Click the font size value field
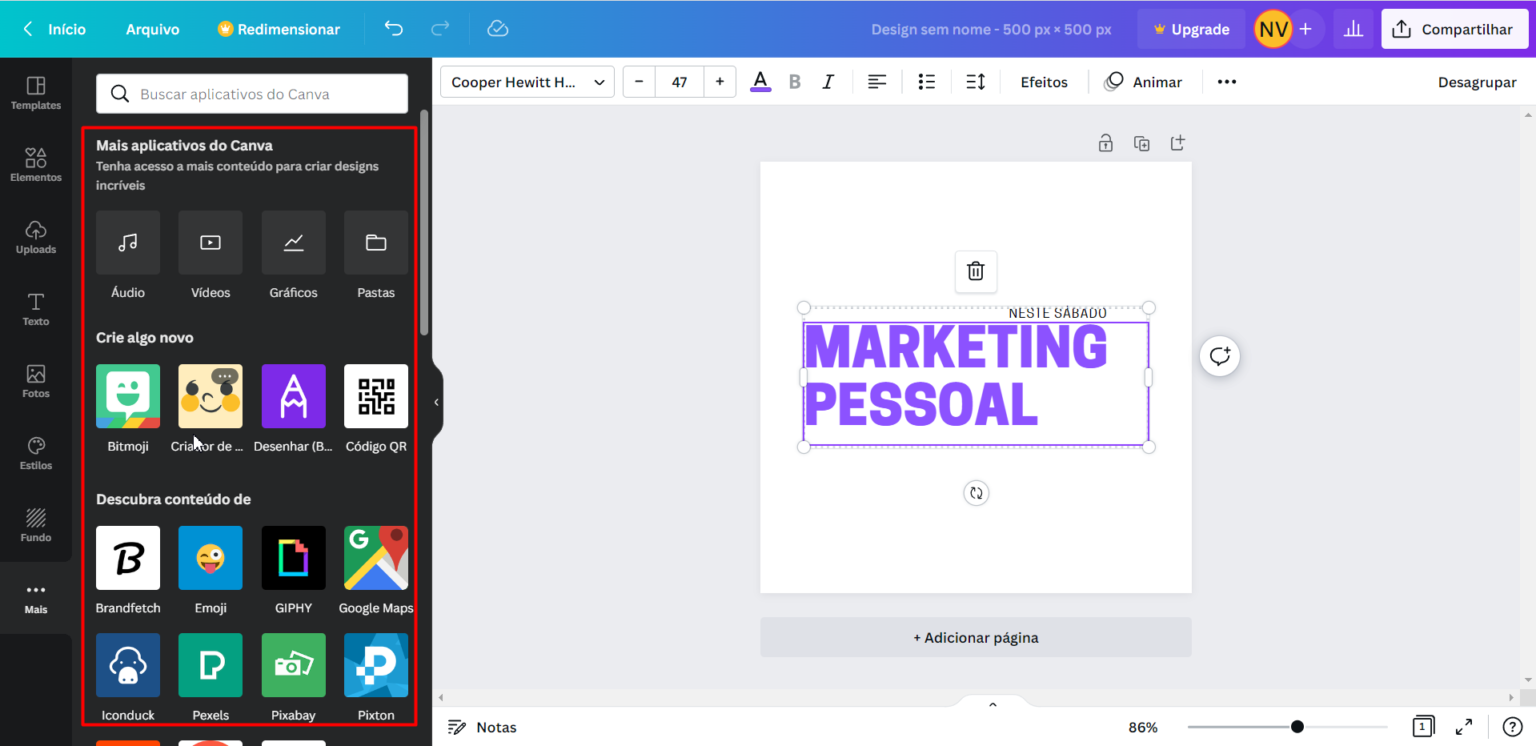Screen dimensions: 1536x746 point(680,82)
